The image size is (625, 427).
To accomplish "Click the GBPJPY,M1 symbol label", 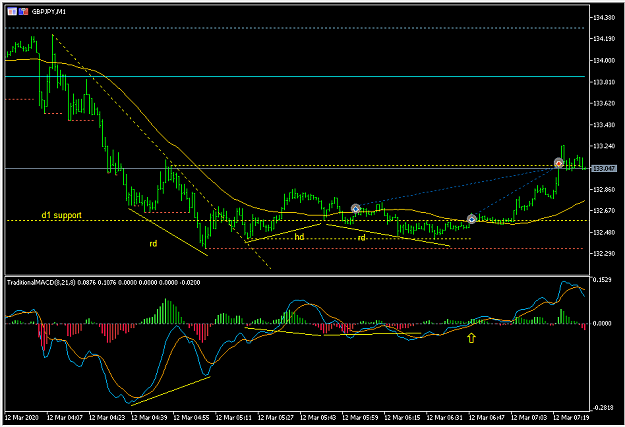I will tap(49, 12).
